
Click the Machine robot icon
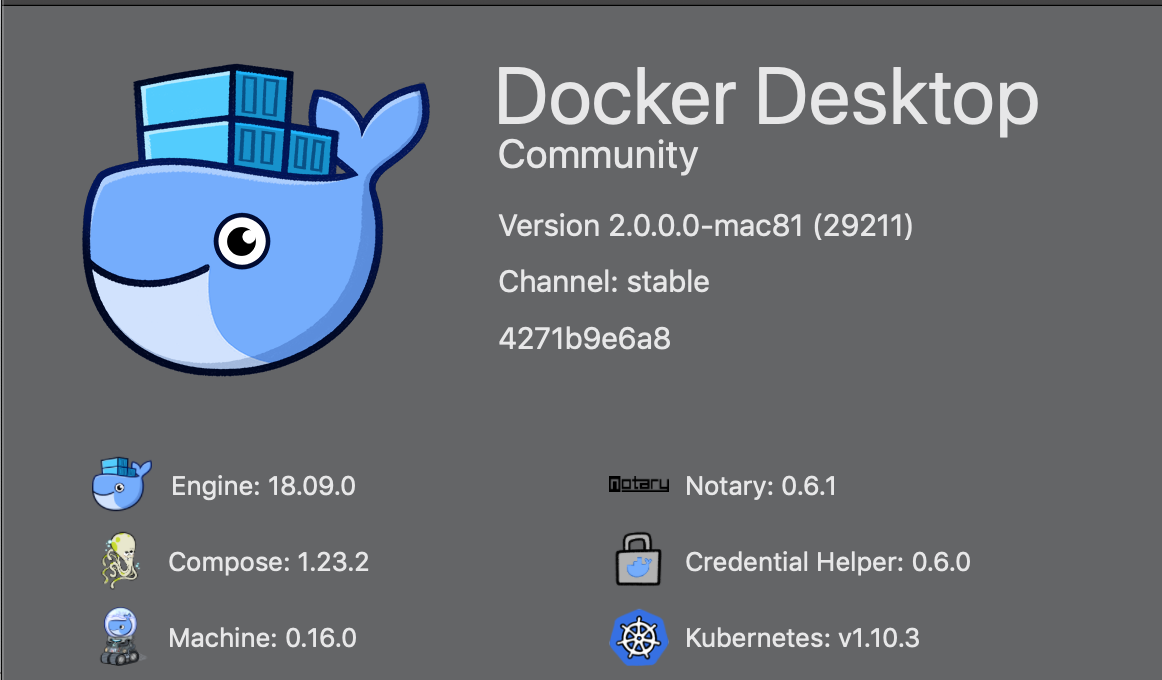pyautogui.click(x=120, y=637)
